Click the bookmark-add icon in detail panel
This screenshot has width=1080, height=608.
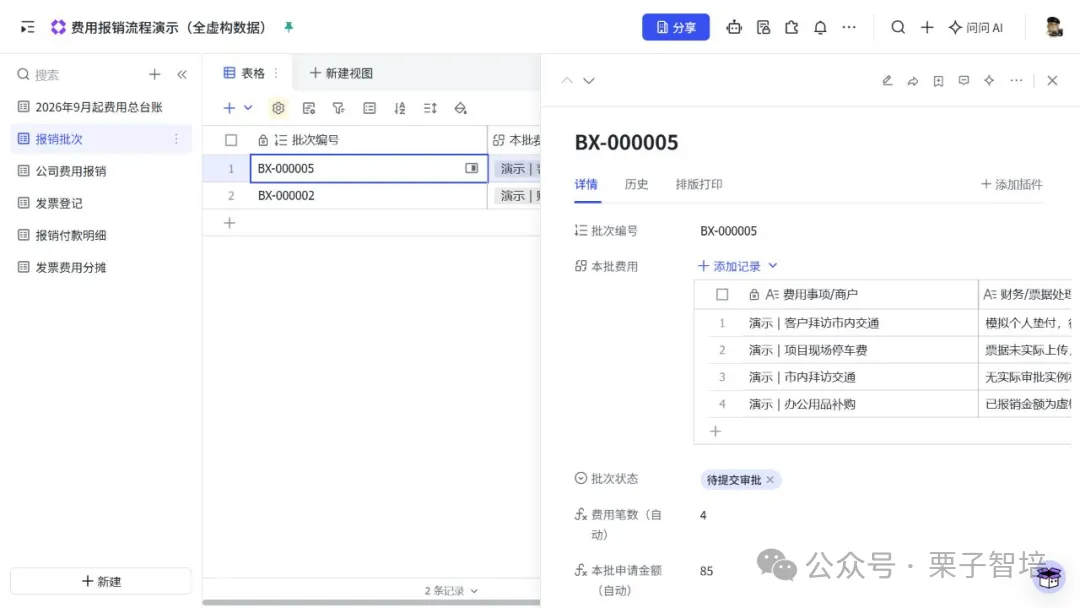click(x=938, y=81)
